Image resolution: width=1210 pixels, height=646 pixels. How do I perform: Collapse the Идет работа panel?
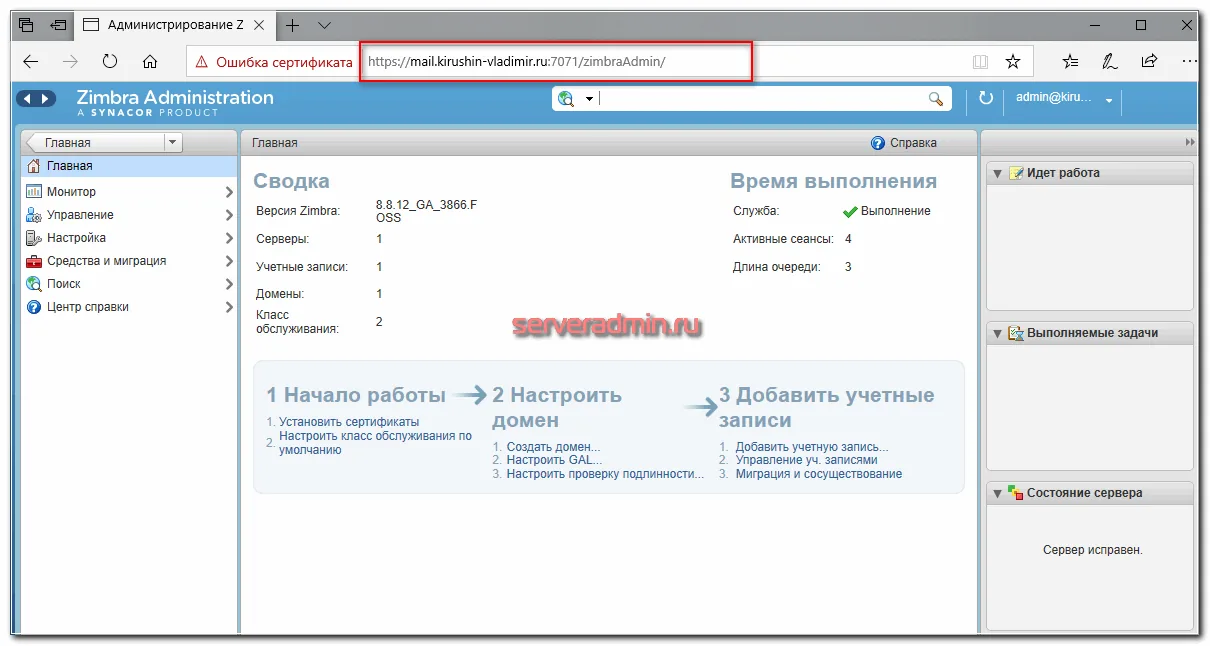click(x=997, y=172)
